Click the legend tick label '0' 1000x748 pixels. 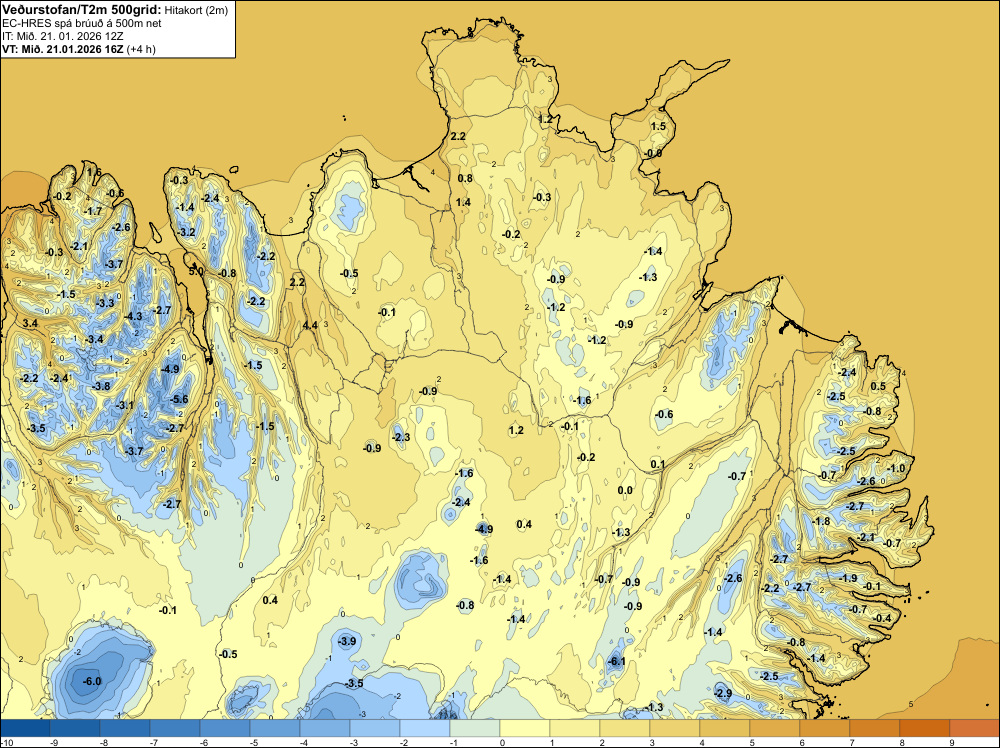tap(503, 742)
